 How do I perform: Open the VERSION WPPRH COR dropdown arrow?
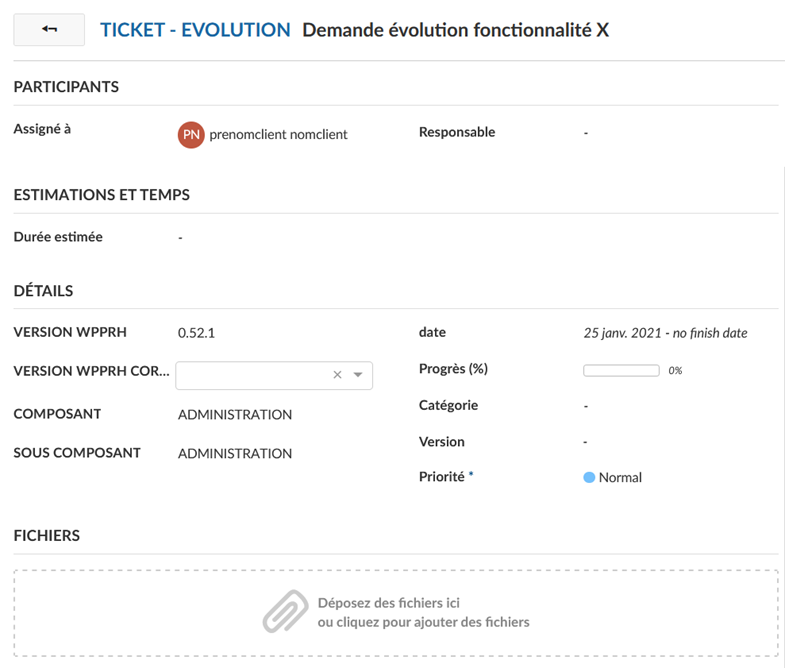(358, 375)
